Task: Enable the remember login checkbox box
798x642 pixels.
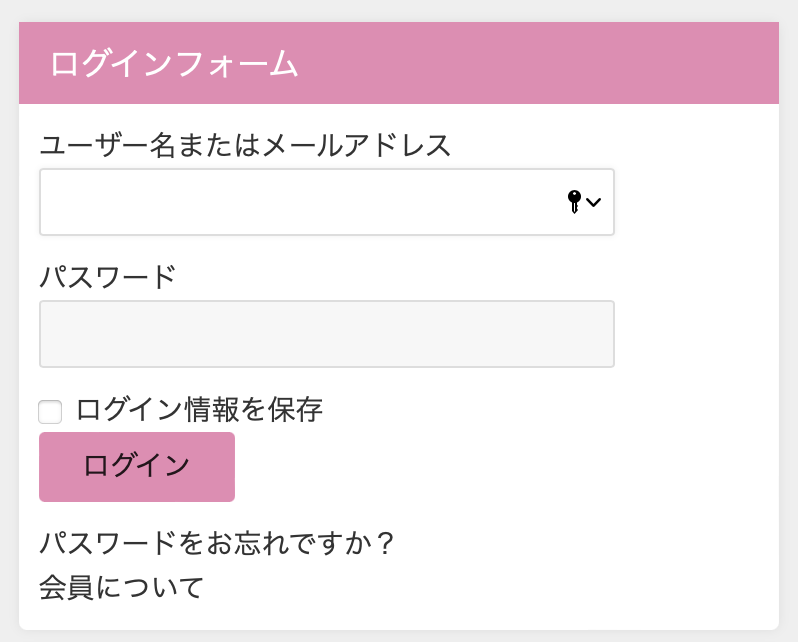Action: 50,411
